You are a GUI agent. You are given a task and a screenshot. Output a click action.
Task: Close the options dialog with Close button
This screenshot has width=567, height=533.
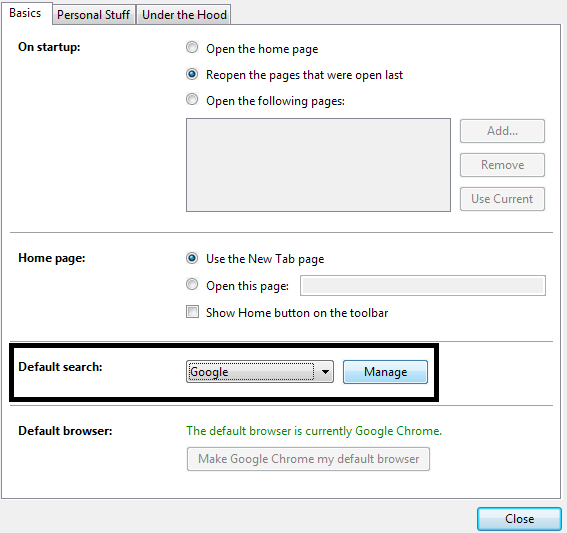(x=519, y=519)
